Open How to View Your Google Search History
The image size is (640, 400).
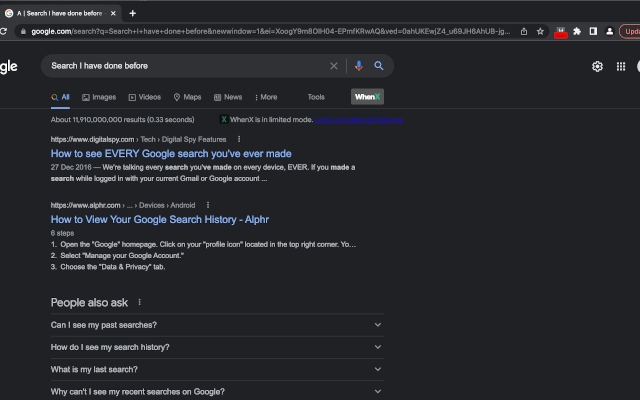tap(160, 219)
